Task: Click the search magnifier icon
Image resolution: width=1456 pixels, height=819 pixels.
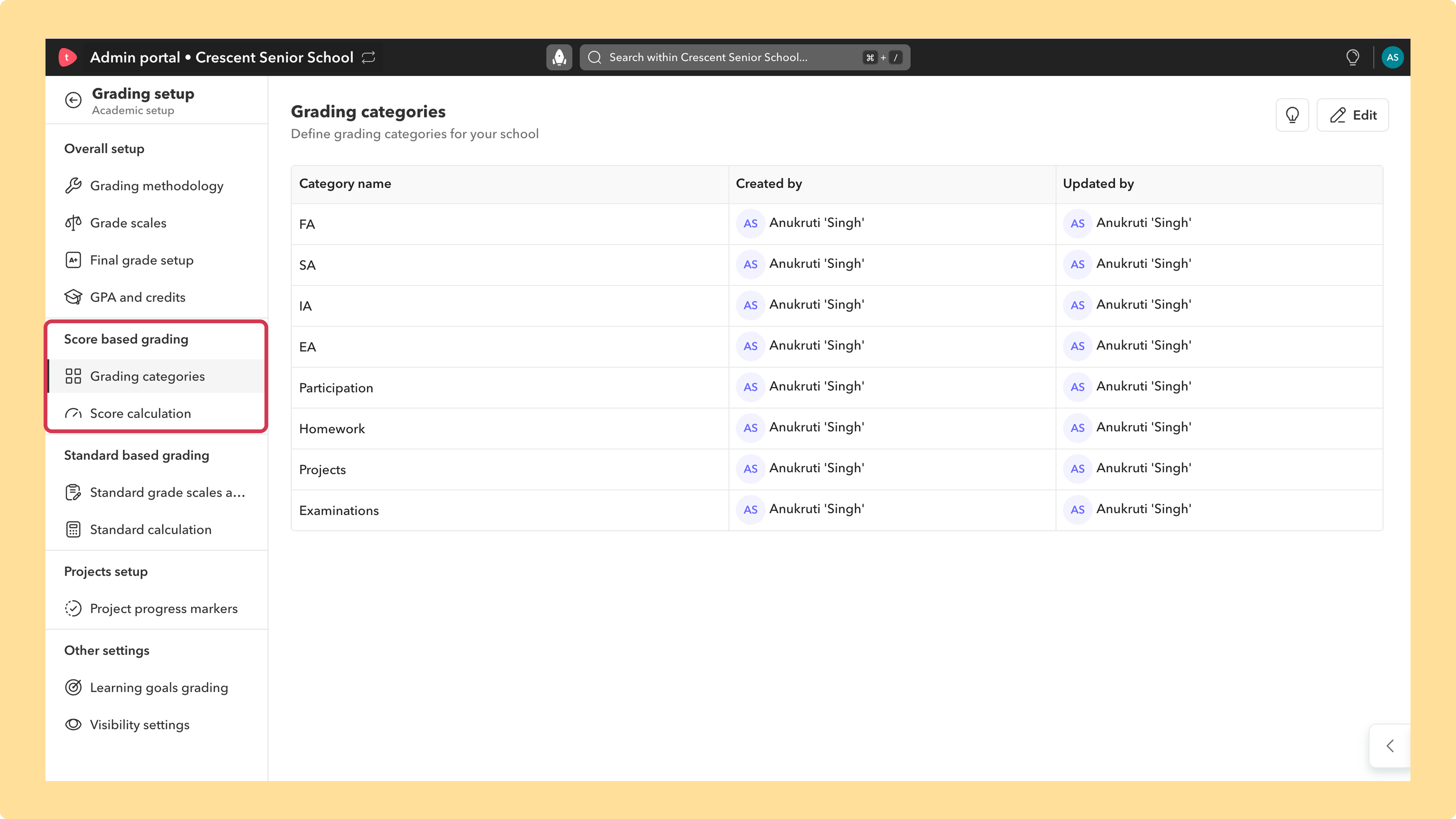Action: [x=595, y=57]
